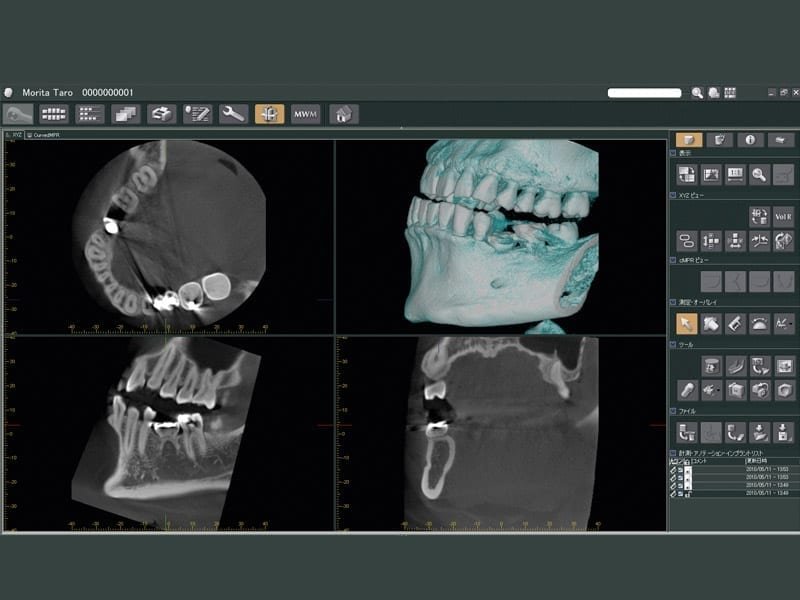Image resolution: width=800 pixels, height=600 pixels.
Task: Click the layout switch icon in display section
Action: (x=687, y=175)
